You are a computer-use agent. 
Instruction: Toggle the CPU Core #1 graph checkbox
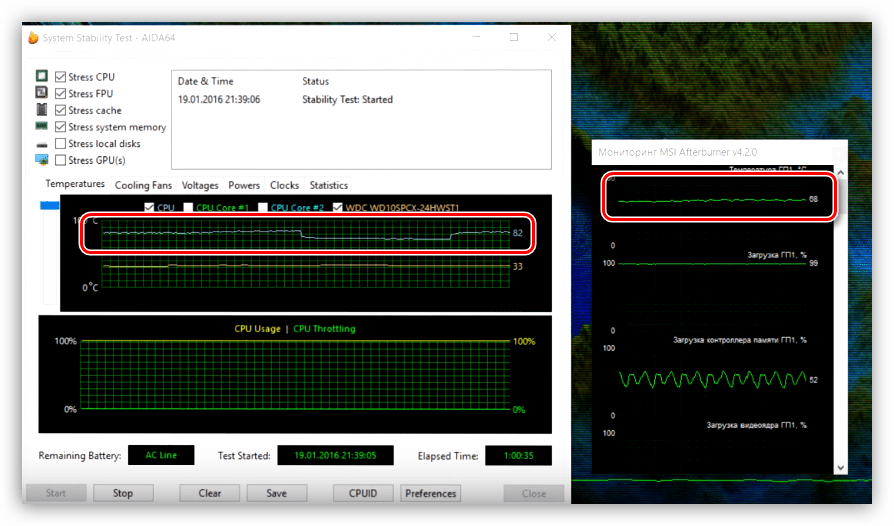pos(188,208)
